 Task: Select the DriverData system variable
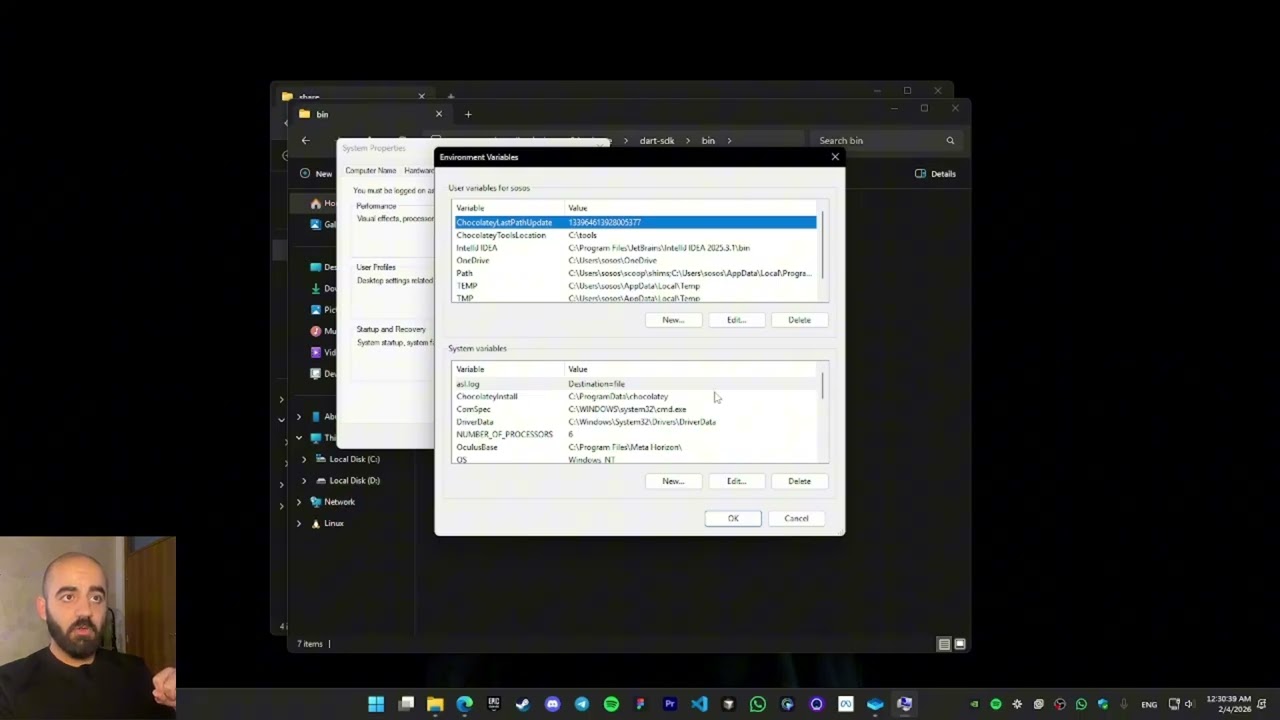click(x=635, y=422)
